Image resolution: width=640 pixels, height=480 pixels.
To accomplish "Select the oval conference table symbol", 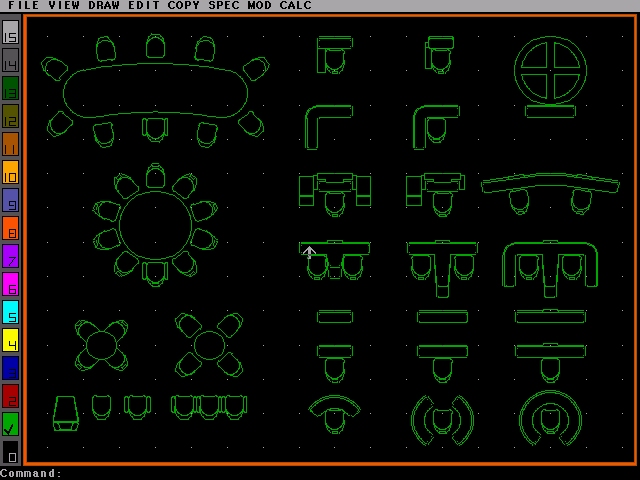I will pyautogui.click(x=155, y=91).
